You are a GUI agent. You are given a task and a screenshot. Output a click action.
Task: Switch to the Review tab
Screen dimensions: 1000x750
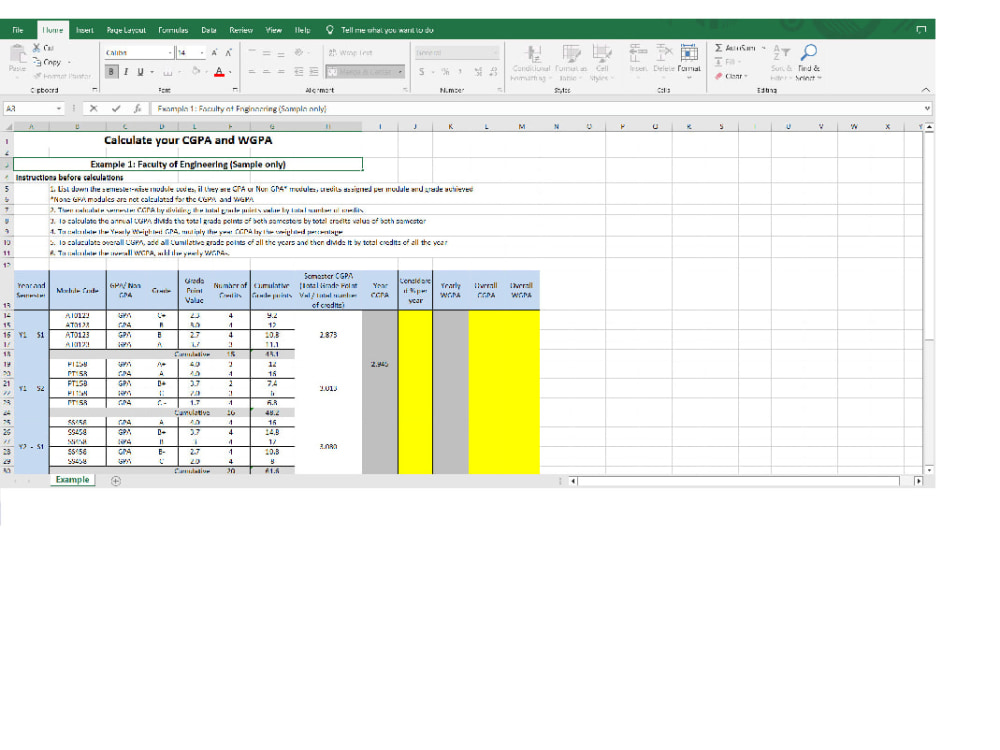[x=240, y=30]
